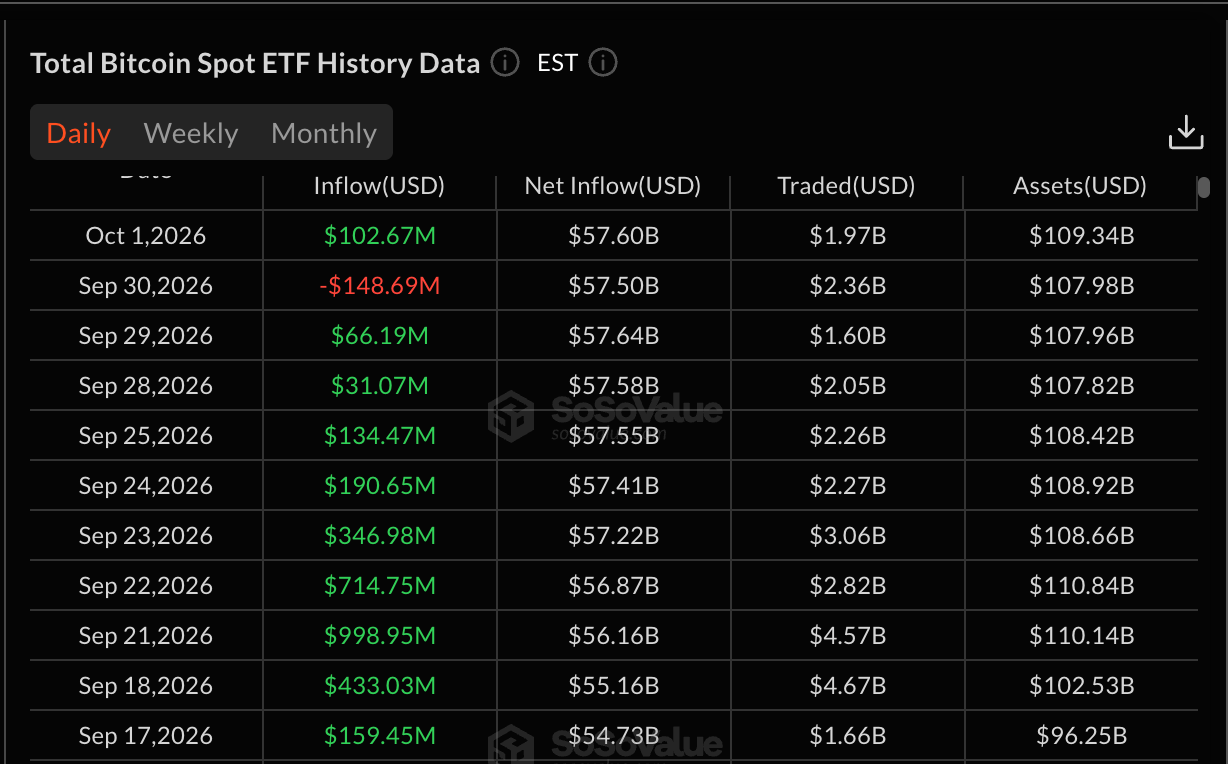1228x764 pixels.
Task: Click the $96.25B assets value
Action: tap(1082, 736)
